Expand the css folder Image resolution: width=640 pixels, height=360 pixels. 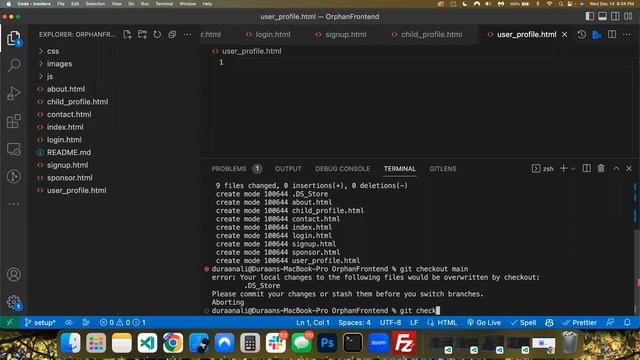click(114, 51)
